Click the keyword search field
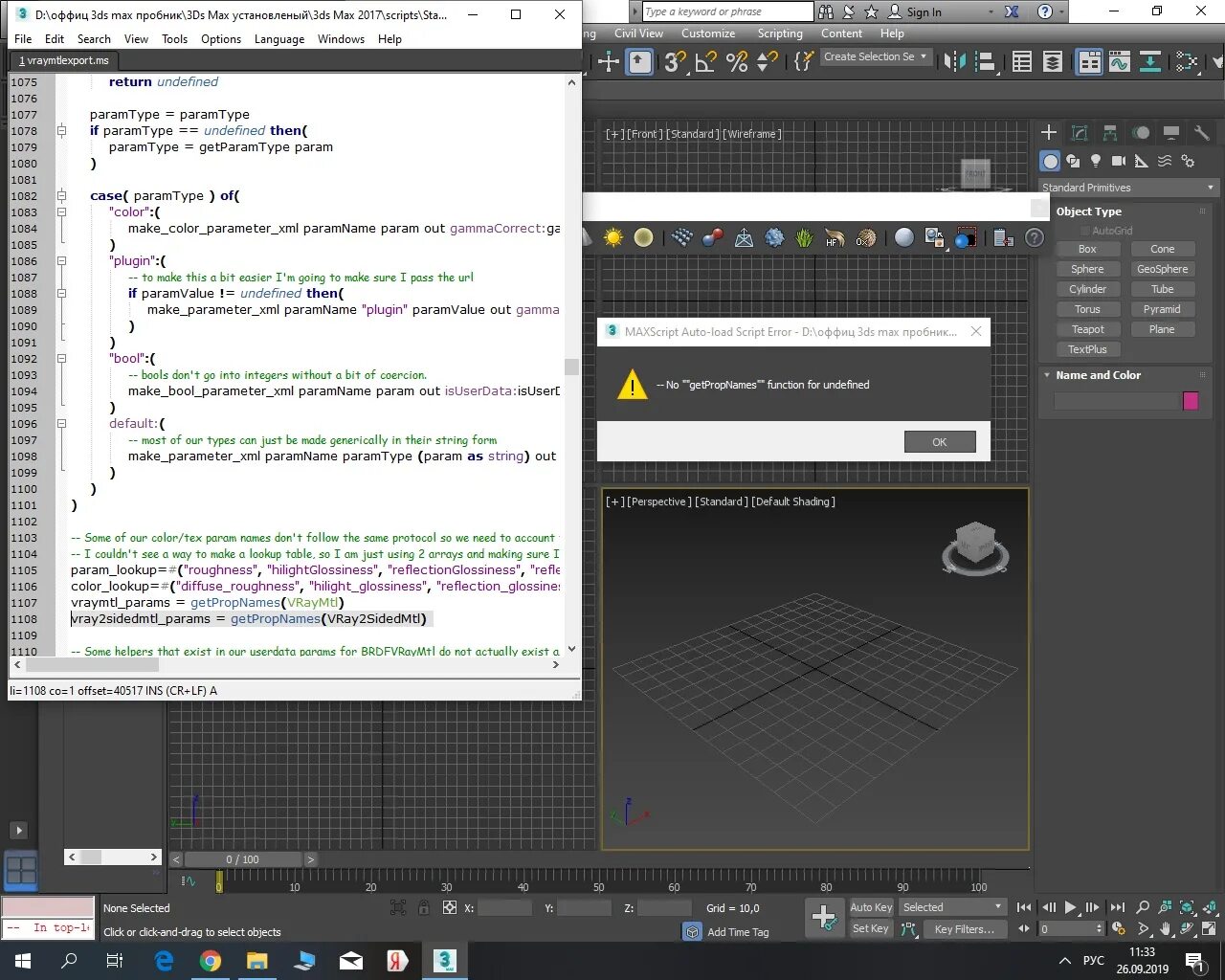The image size is (1225, 980). click(x=727, y=11)
